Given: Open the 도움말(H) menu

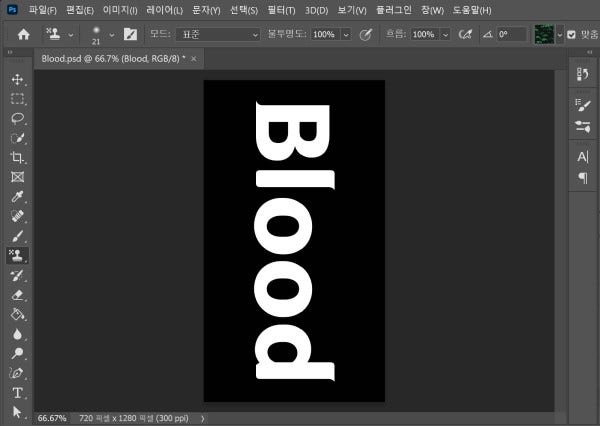Looking at the screenshot, I should pos(472,10).
